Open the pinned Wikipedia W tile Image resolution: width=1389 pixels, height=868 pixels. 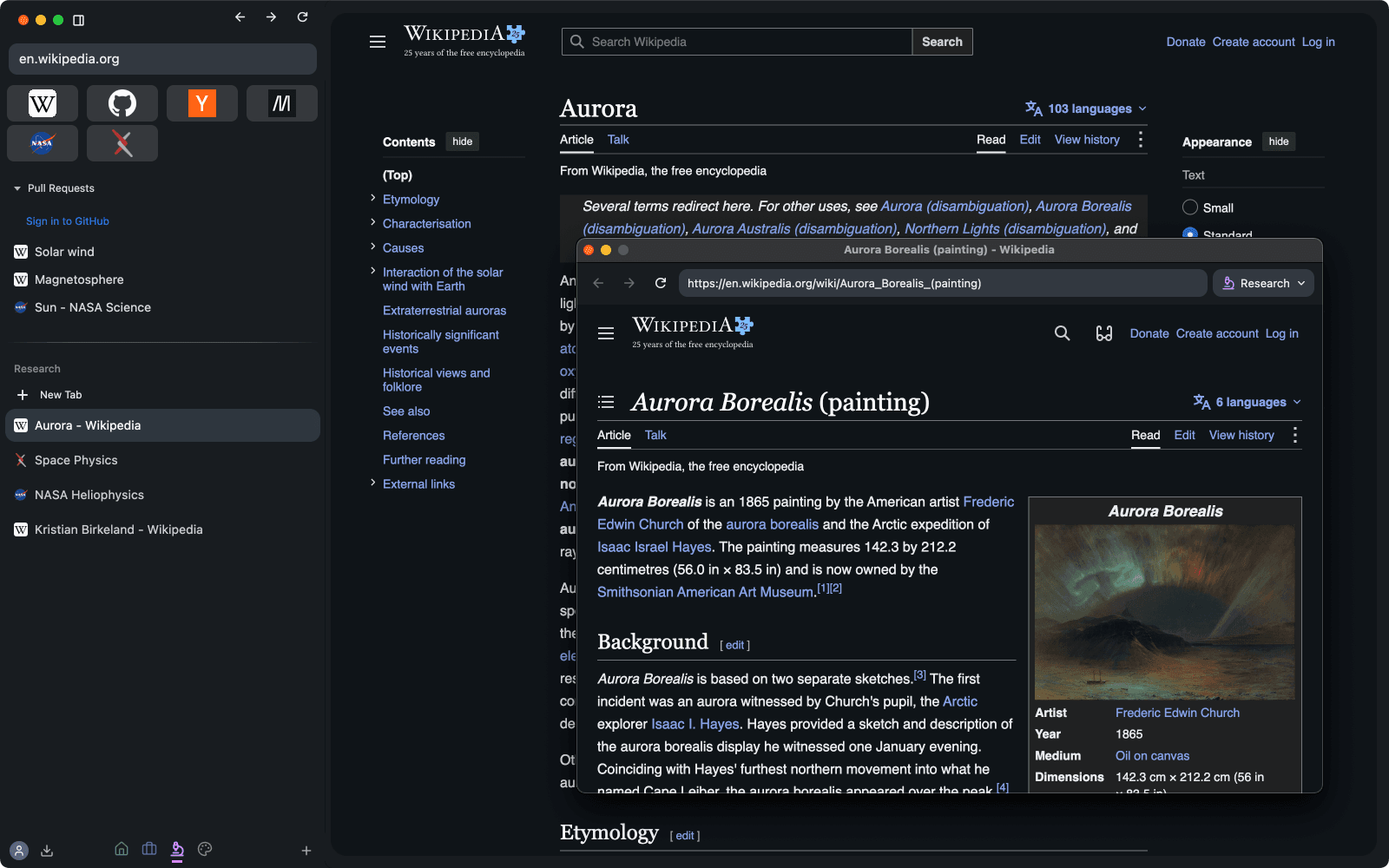tap(43, 103)
